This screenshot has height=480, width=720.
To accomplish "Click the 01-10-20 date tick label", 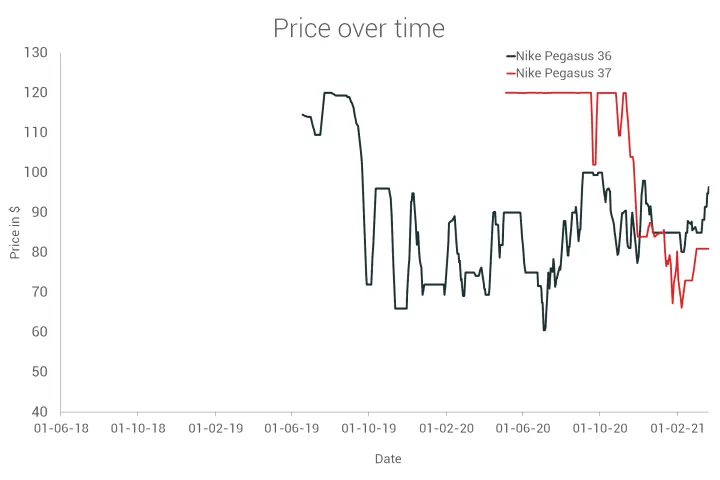I will pos(599,428).
